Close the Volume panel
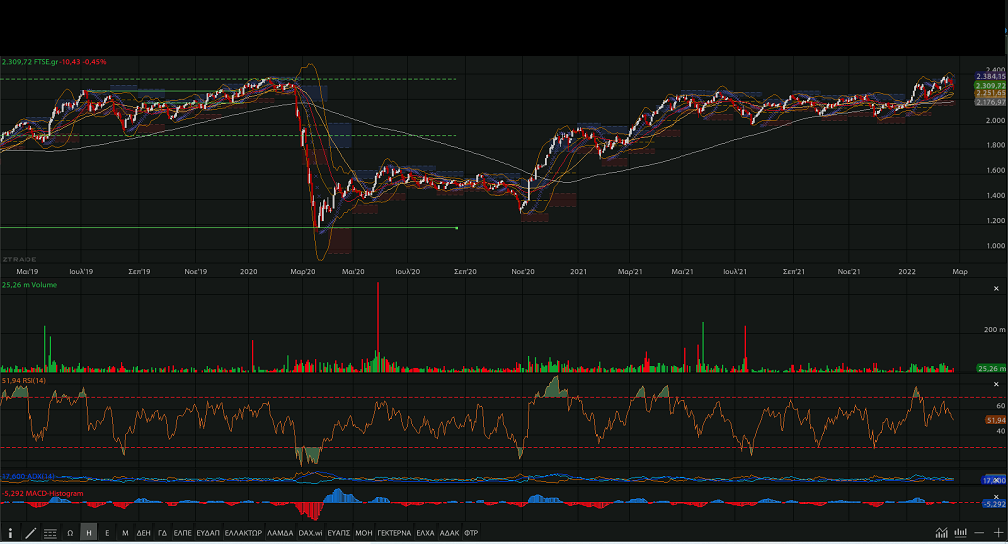The height and width of the screenshot is (544, 1008). [996, 289]
